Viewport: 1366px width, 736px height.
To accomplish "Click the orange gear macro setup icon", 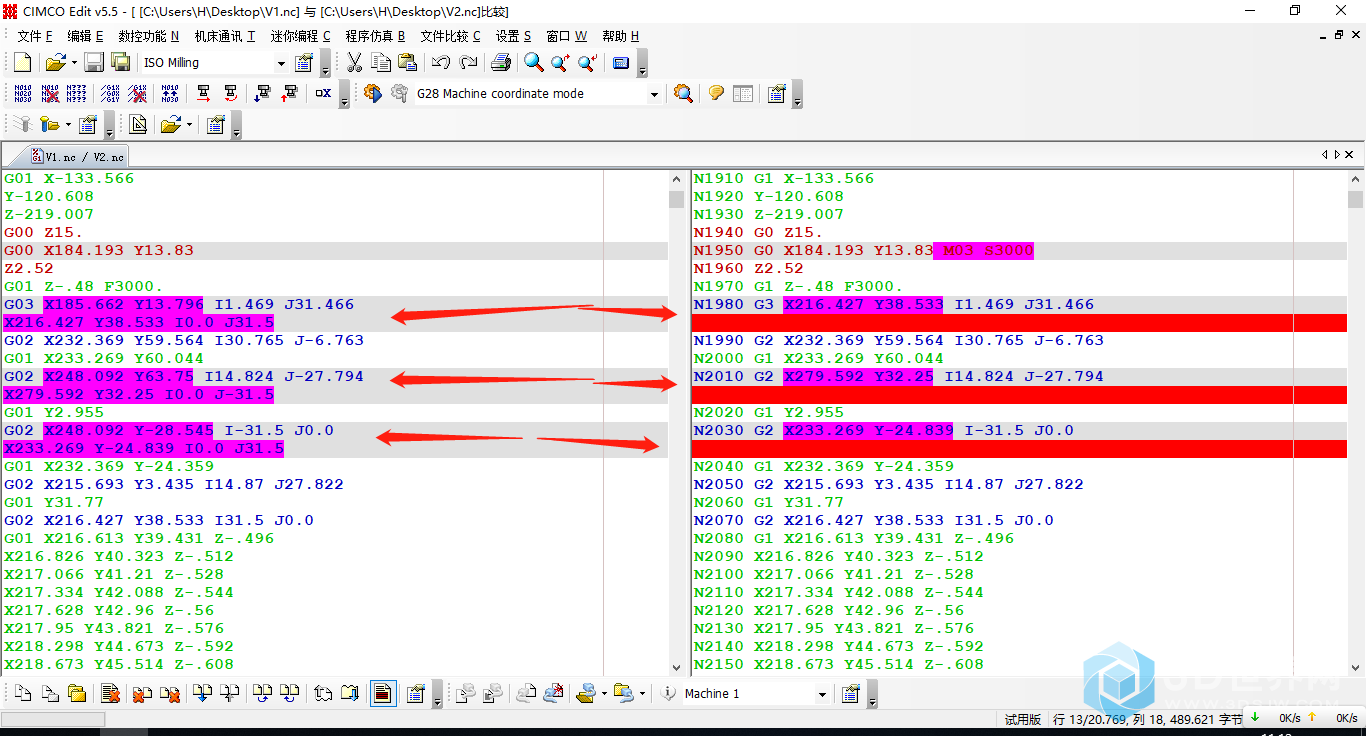I will (373, 93).
